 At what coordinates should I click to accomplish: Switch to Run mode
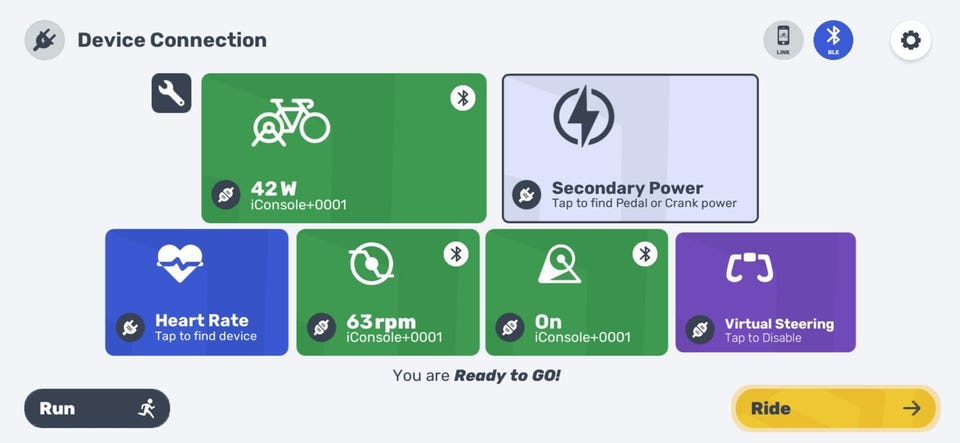coord(97,408)
